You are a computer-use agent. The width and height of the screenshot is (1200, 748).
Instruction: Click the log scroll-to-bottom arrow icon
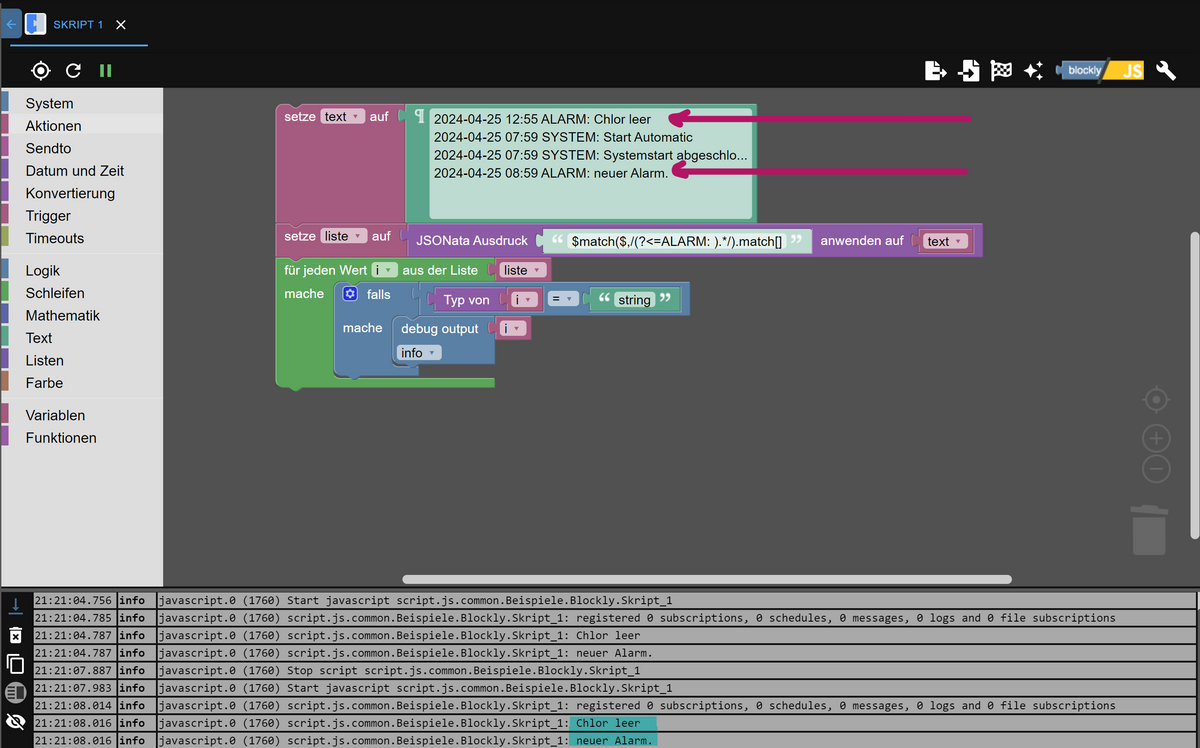(x=15, y=605)
